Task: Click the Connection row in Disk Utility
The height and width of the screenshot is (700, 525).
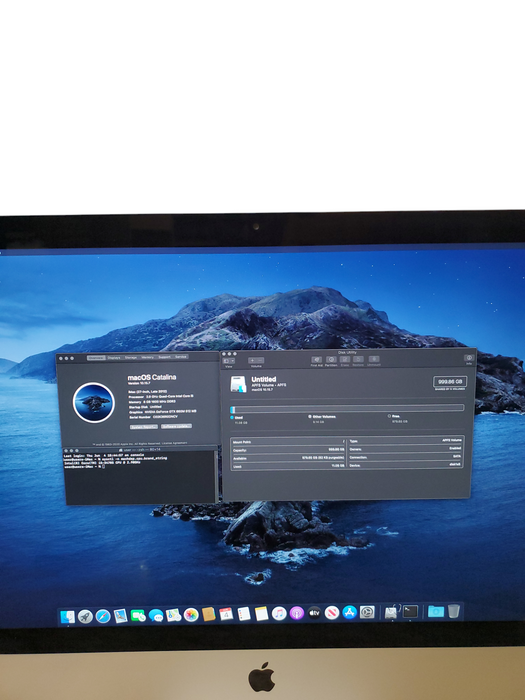Action: (405, 457)
